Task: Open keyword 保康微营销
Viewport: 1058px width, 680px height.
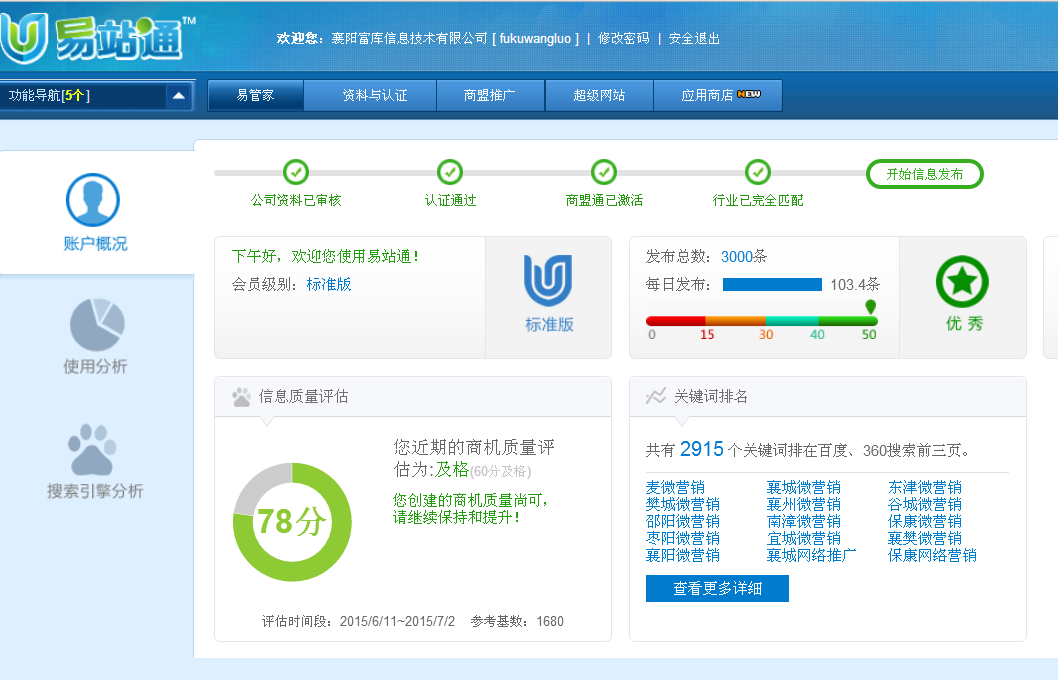Action: [x=924, y=521]
